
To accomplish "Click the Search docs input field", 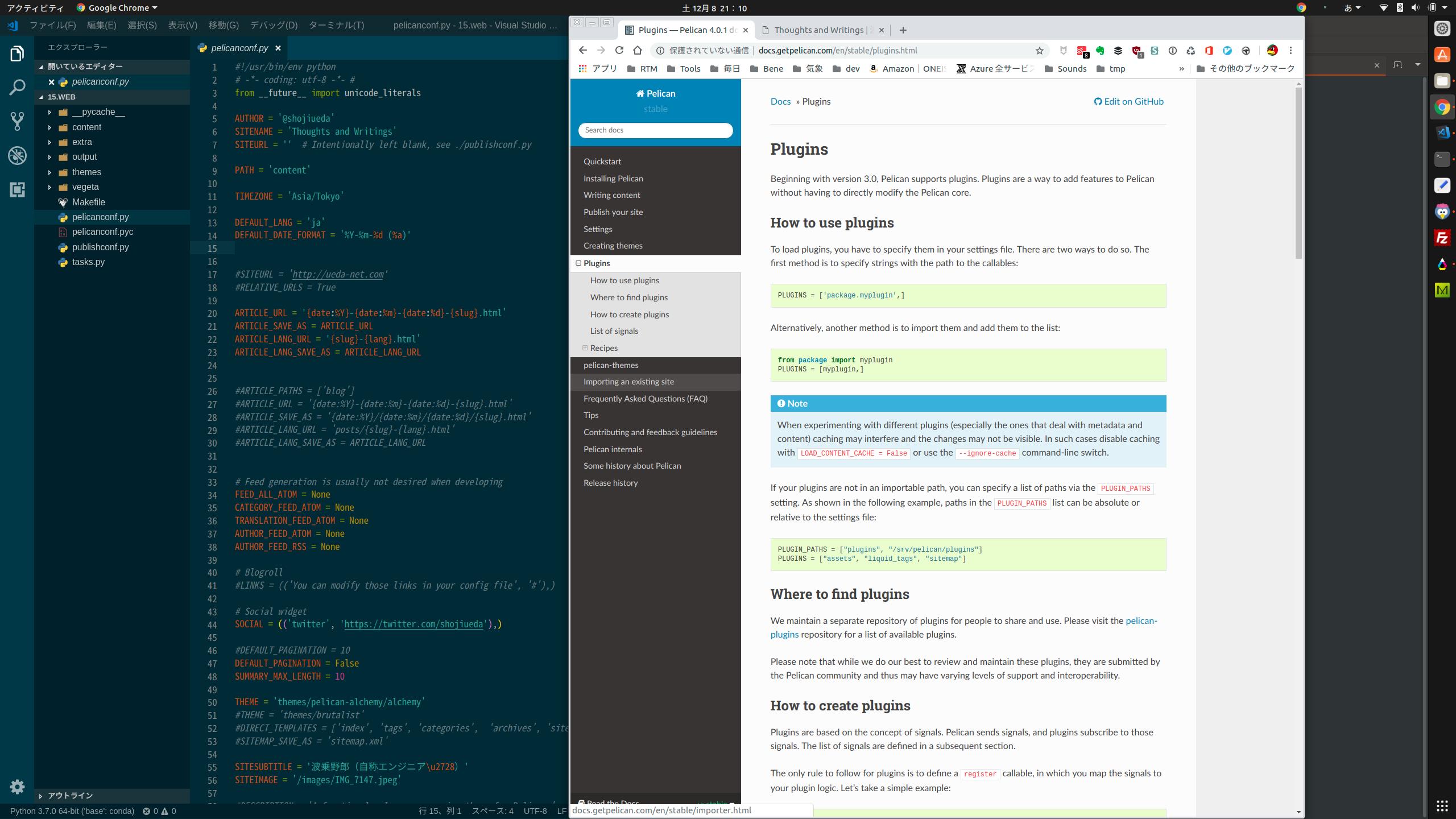I will [x=655, y=130].
